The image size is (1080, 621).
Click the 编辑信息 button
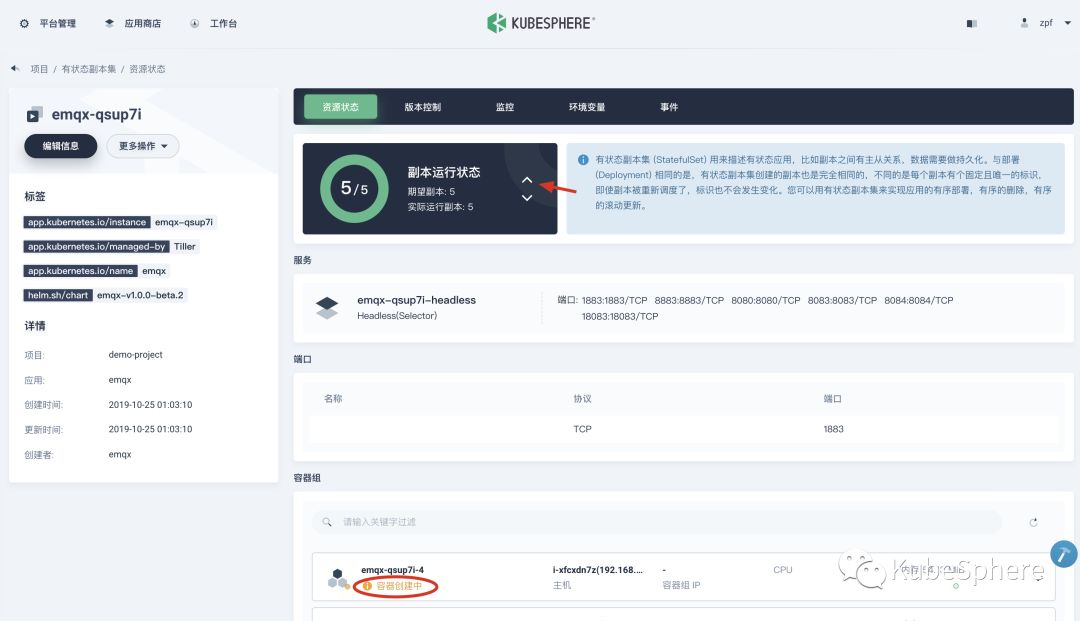coord(61,146)
